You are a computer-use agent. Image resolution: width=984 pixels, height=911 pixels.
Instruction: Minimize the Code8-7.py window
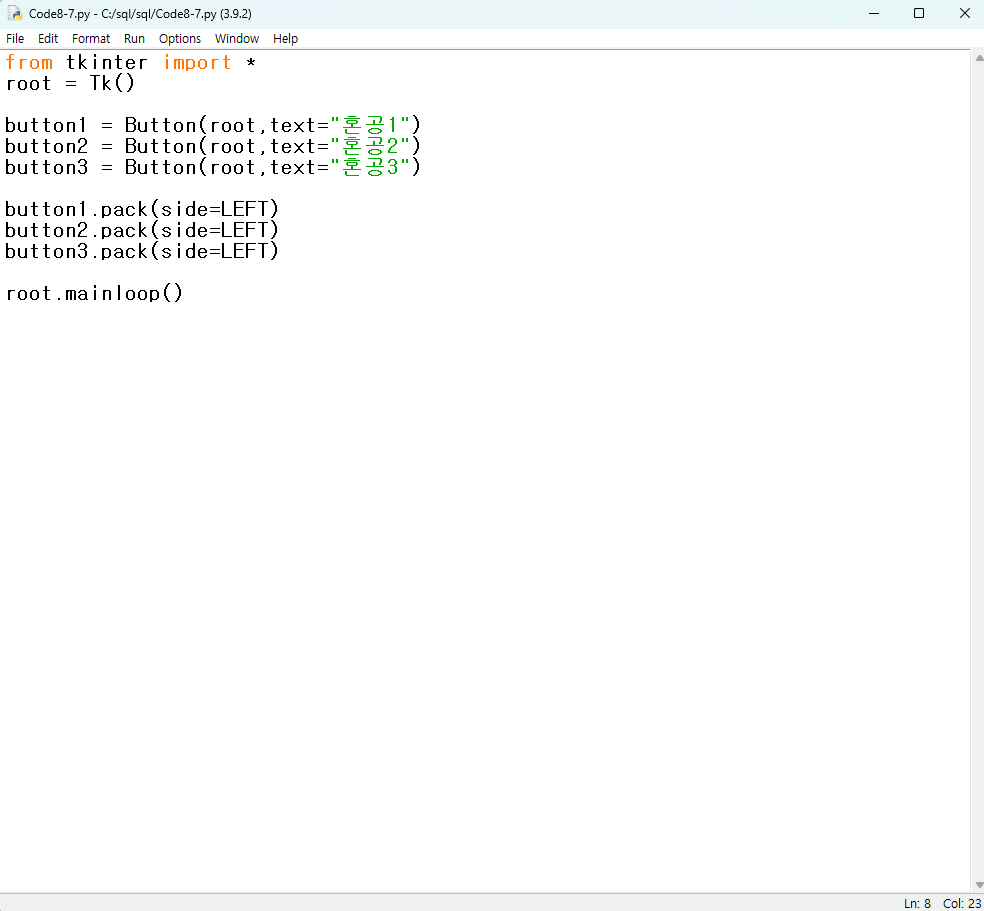tap(874, 13)
